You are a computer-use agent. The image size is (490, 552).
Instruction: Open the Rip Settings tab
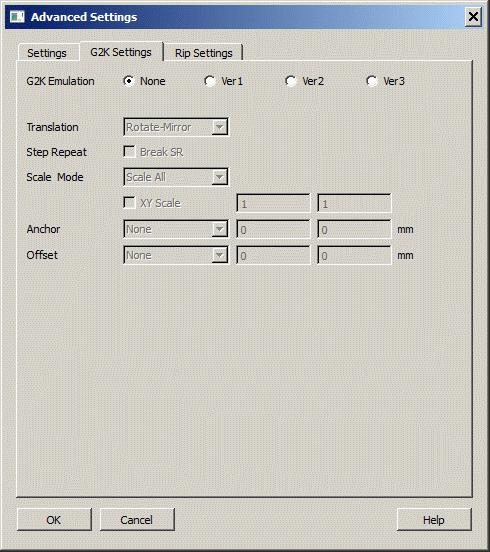point(203,53)
